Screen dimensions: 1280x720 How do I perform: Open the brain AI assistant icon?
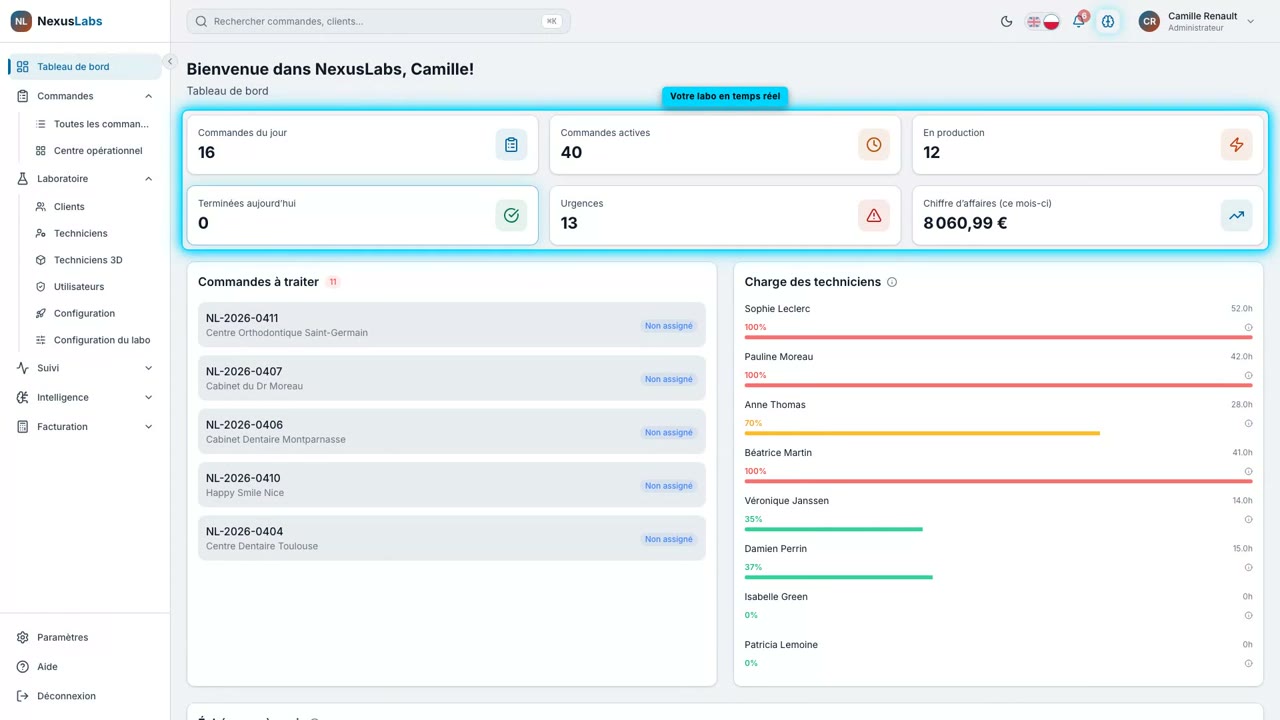(1108, 21)
